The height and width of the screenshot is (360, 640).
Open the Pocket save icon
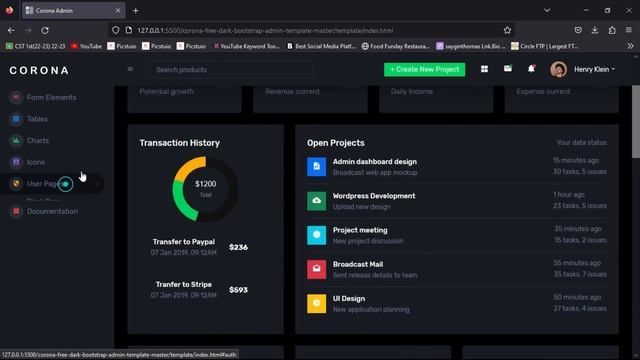click(578, 30)
